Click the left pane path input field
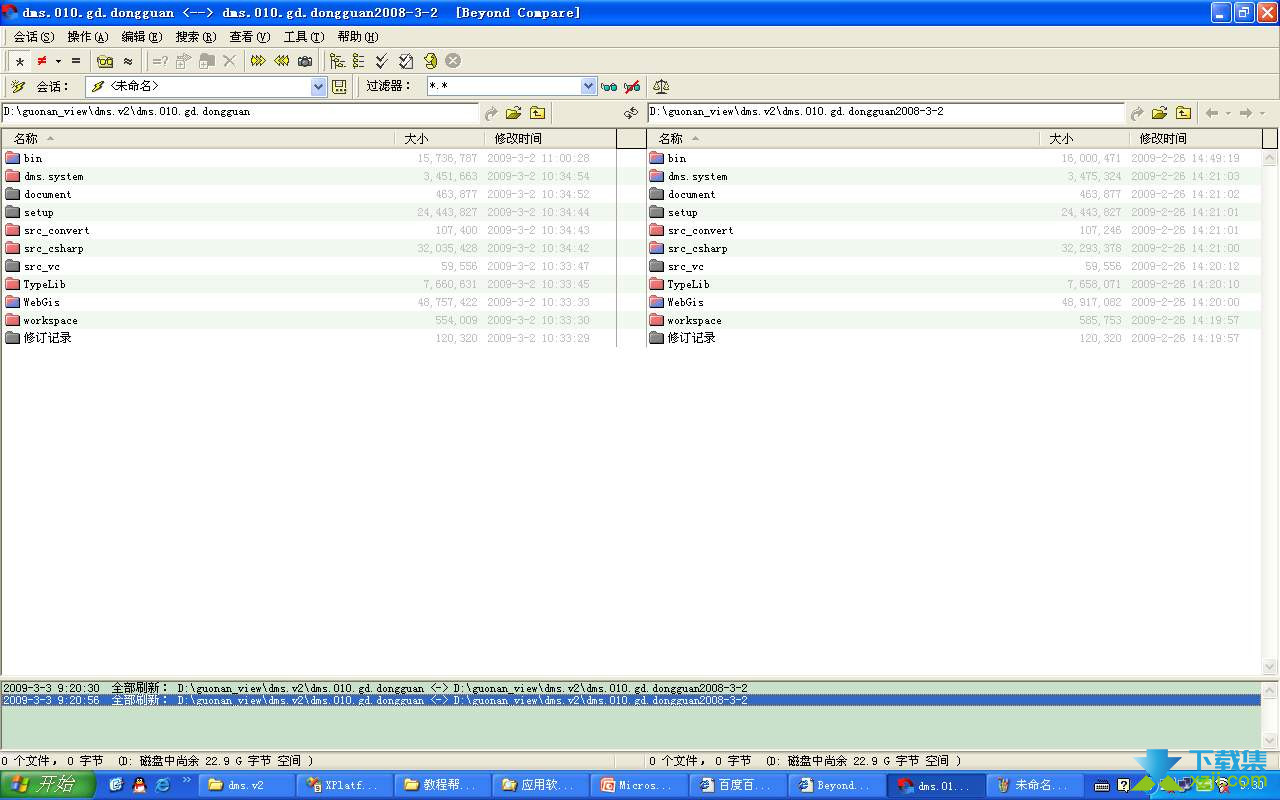 coord(240,112)
